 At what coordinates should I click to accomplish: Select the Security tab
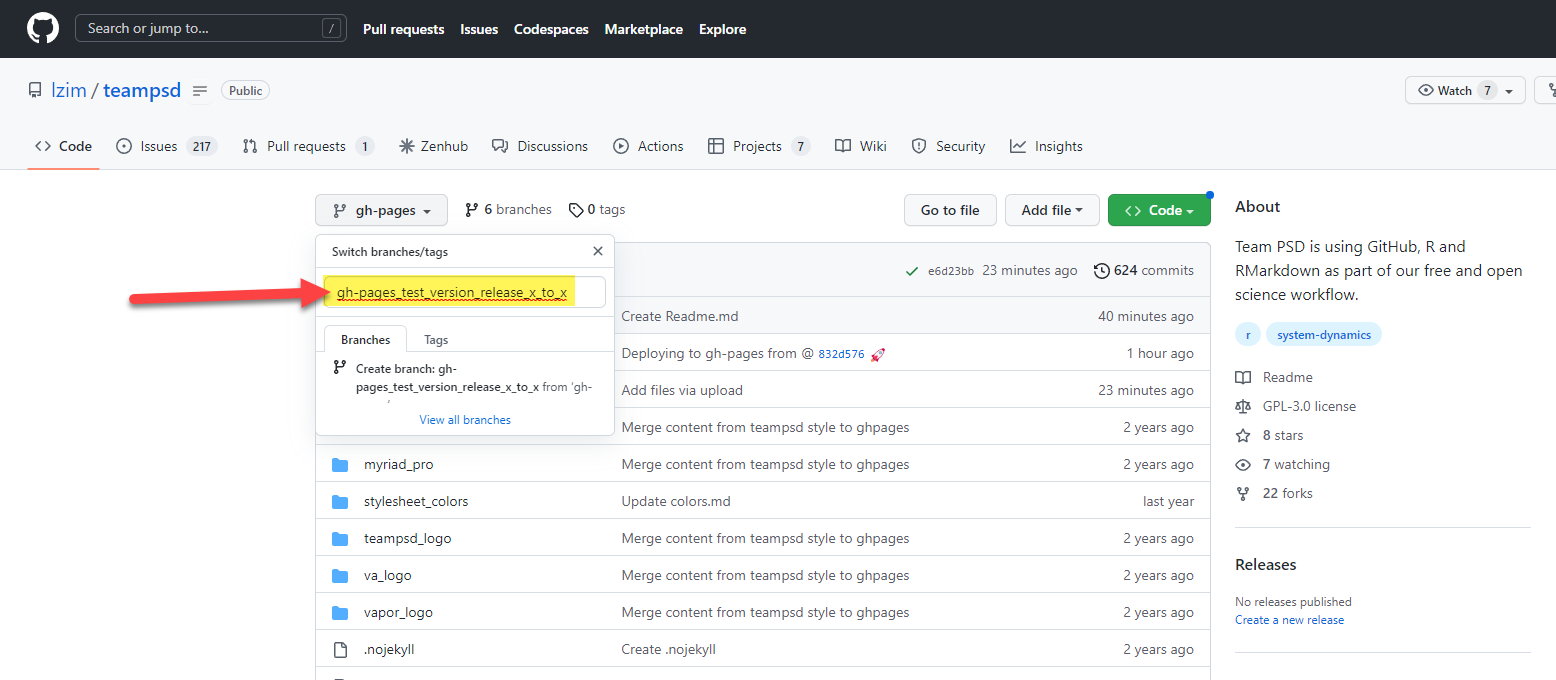[948, 146]
